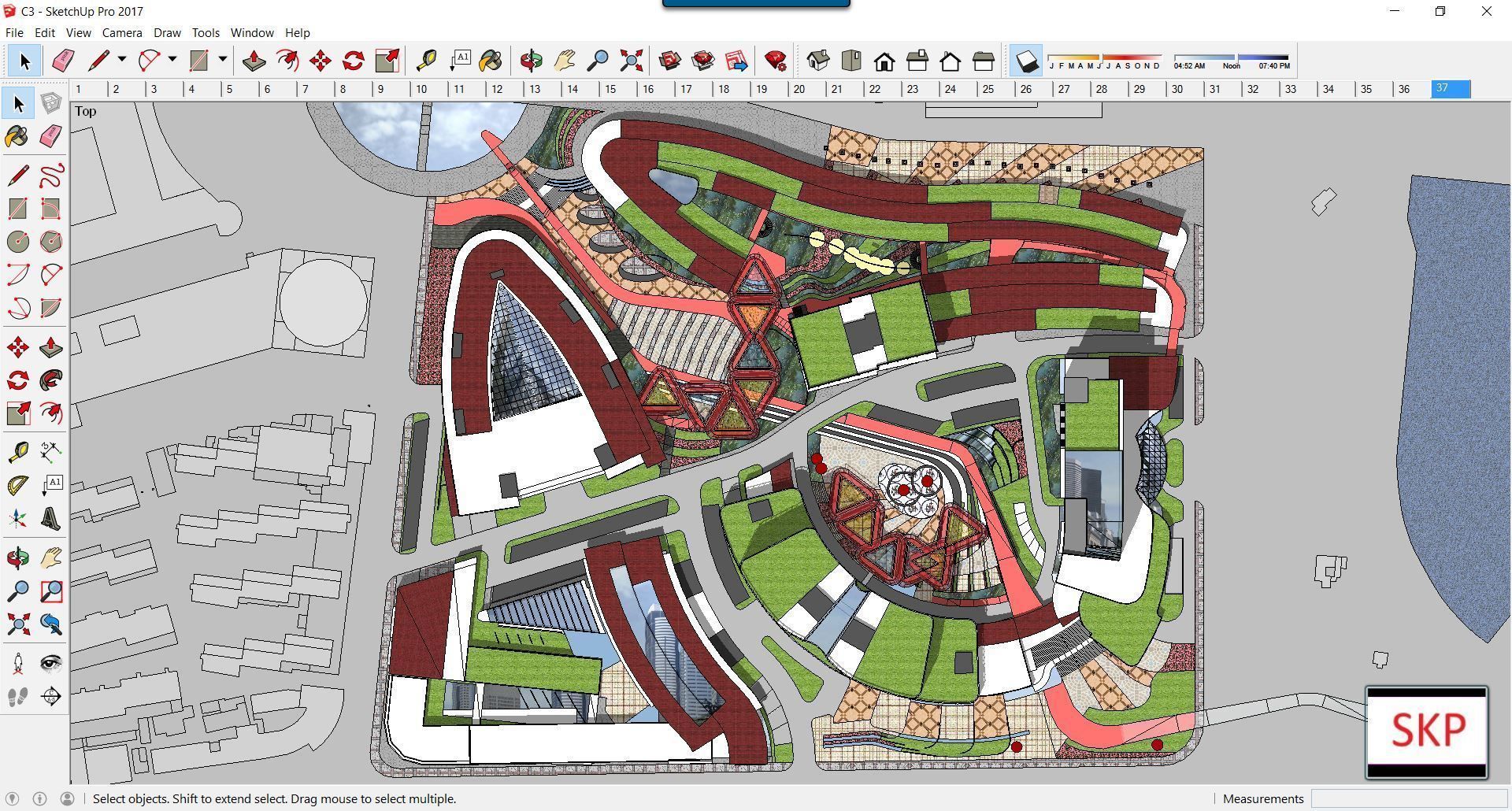The width and height of the screenshot is (1512, 811).
Task: Switch to scene tab 28
Action: click(x=1110, y=89)
